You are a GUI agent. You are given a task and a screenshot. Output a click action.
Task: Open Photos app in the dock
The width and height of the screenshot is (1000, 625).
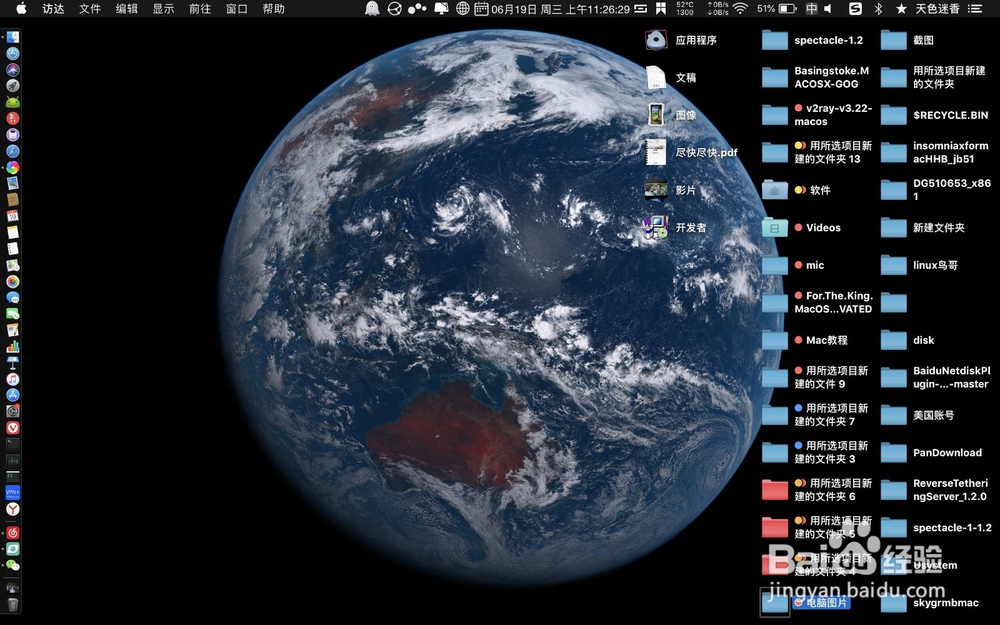click(13, 281)
